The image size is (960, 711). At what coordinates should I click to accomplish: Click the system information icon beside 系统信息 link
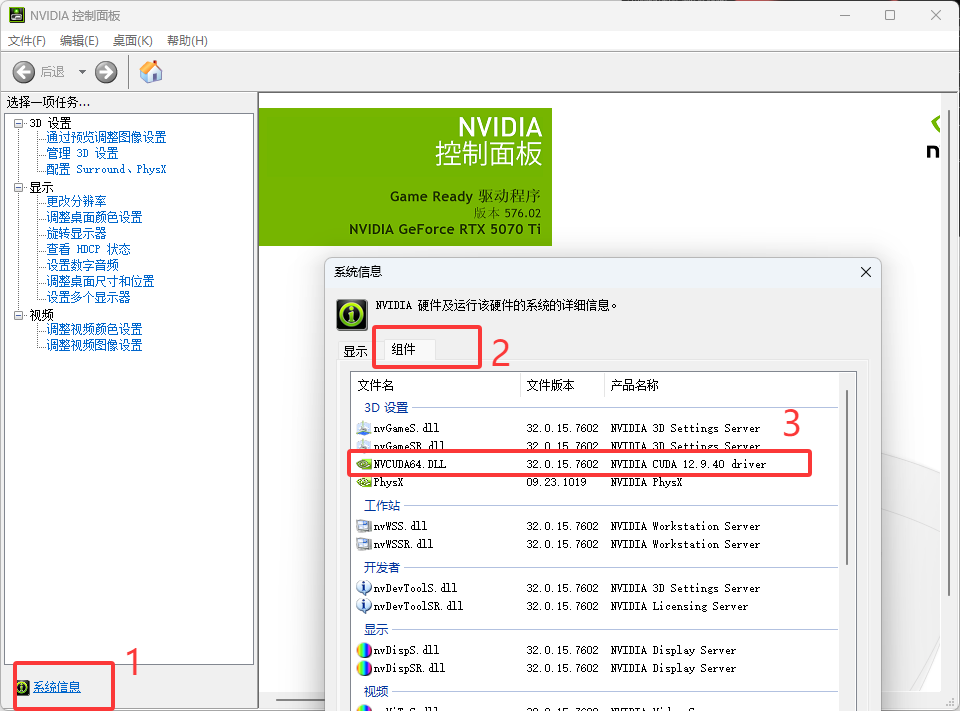[23, 687]
